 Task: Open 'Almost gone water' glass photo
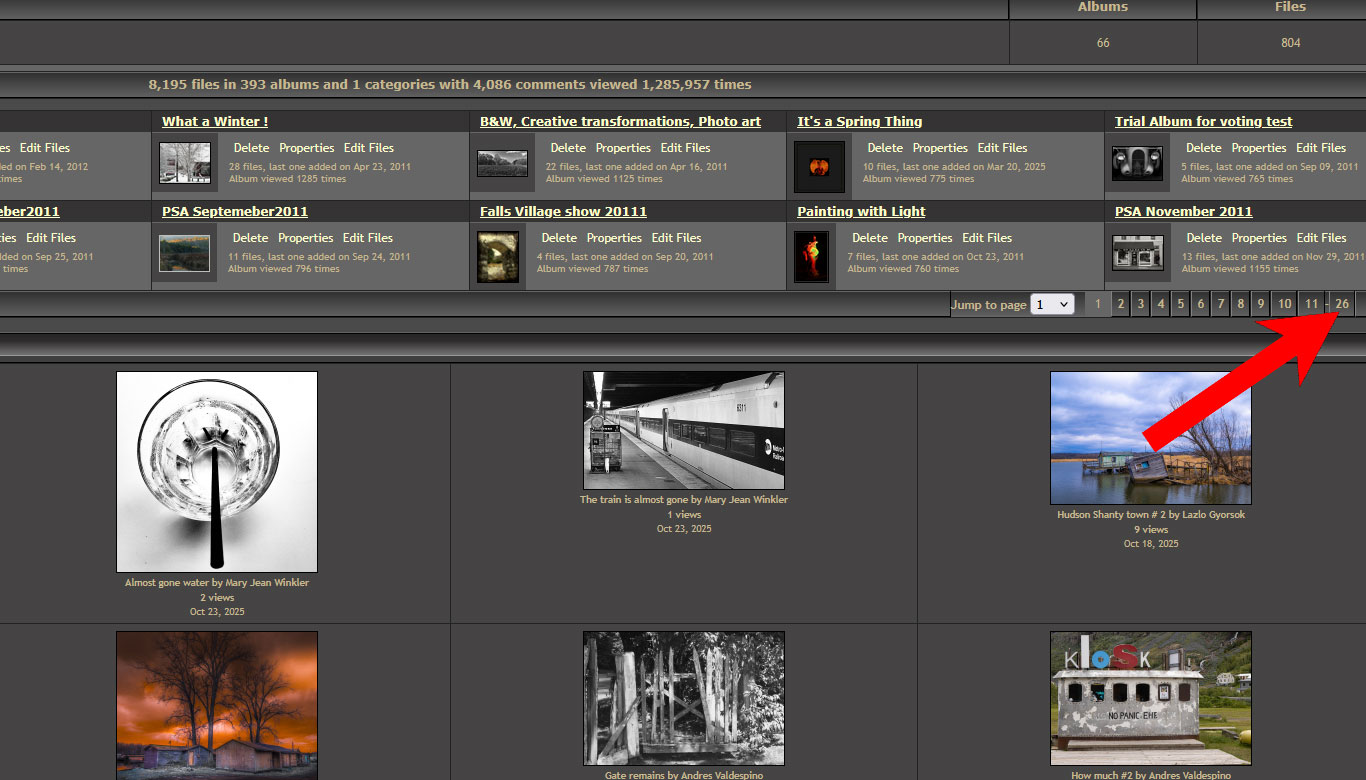pyautogui.click(x=217, y=472)
